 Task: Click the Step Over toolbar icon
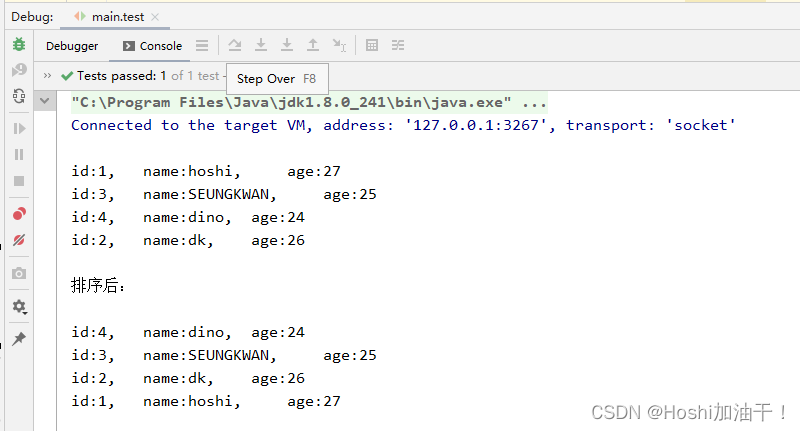pos(235,45)
